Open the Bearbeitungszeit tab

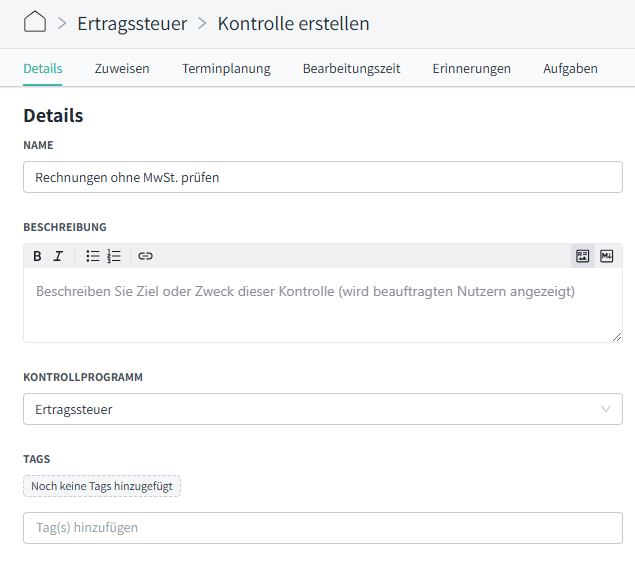pos(352,68)
